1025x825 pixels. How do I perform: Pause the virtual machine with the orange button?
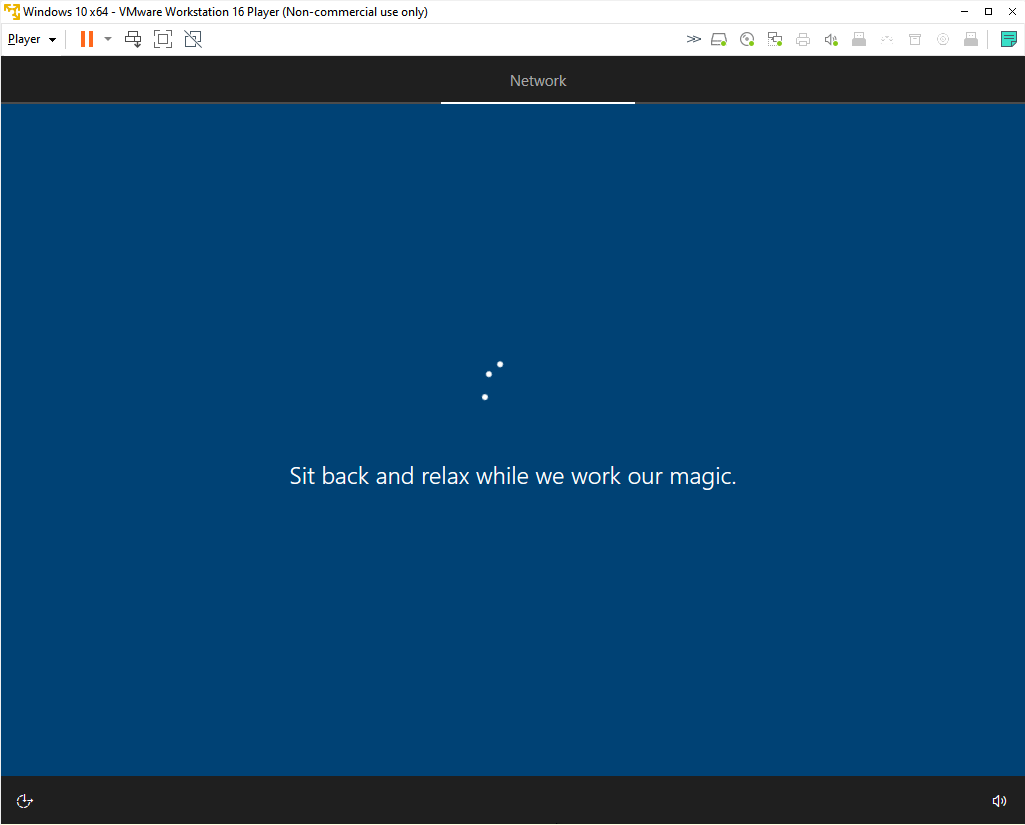coord(87,39)
